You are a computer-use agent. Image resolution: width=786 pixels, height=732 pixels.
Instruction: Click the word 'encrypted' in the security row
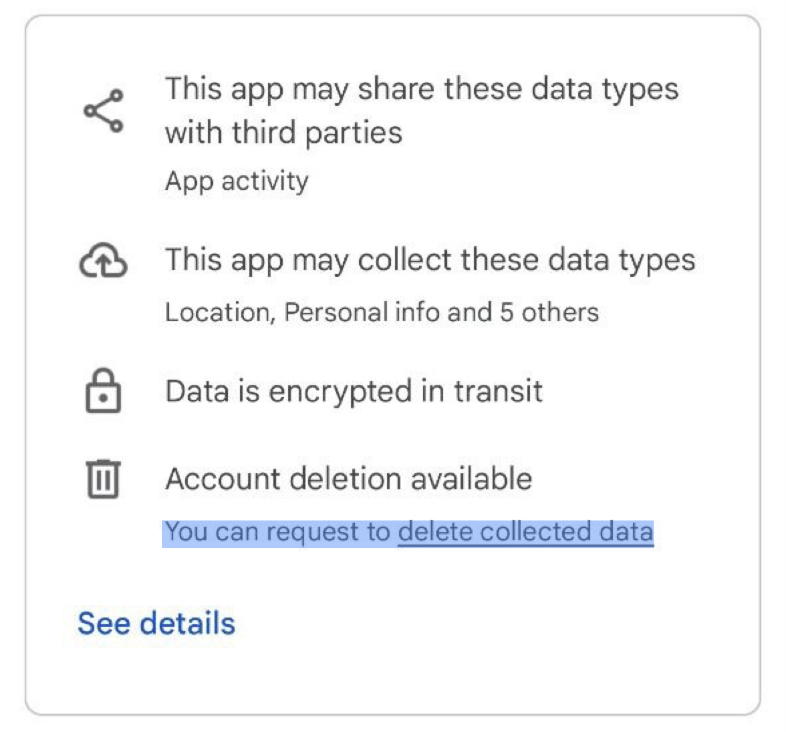[340, 392]
